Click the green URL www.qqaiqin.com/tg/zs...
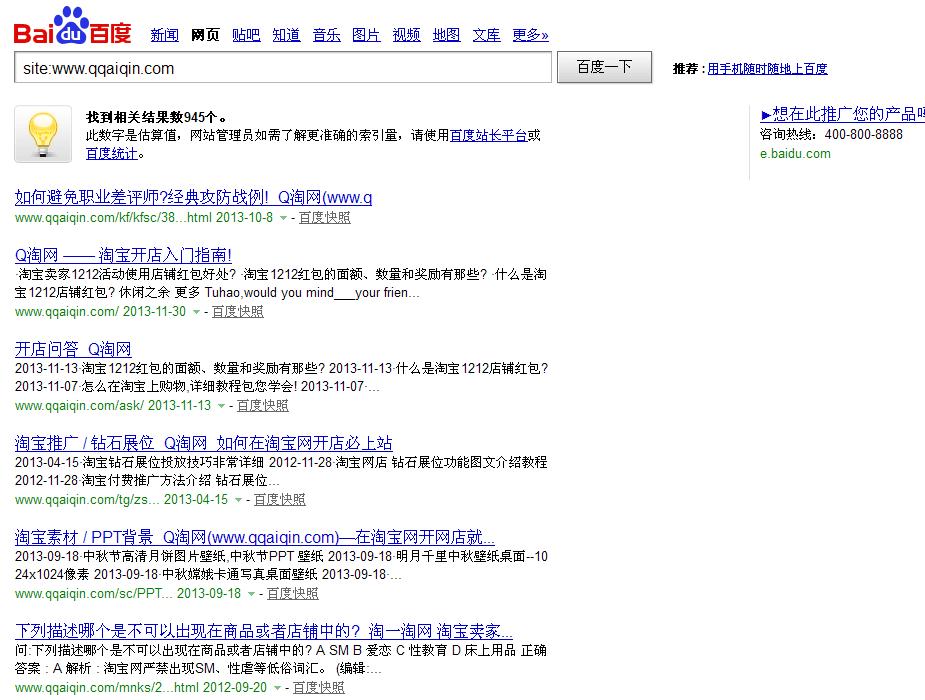Viewport: 925px width, 700px height. tap(87, 499)
